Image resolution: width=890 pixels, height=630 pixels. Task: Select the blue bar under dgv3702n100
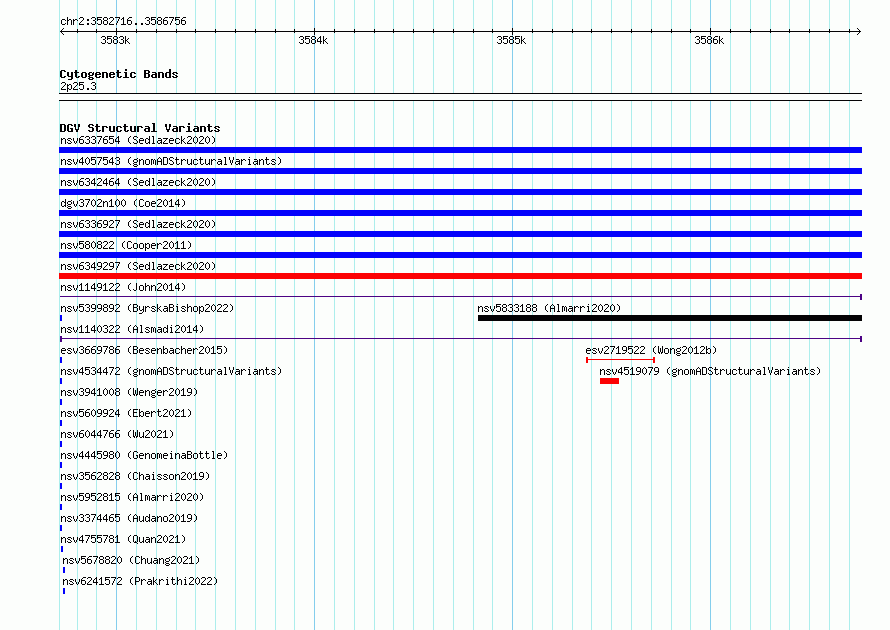click(460, 213)
